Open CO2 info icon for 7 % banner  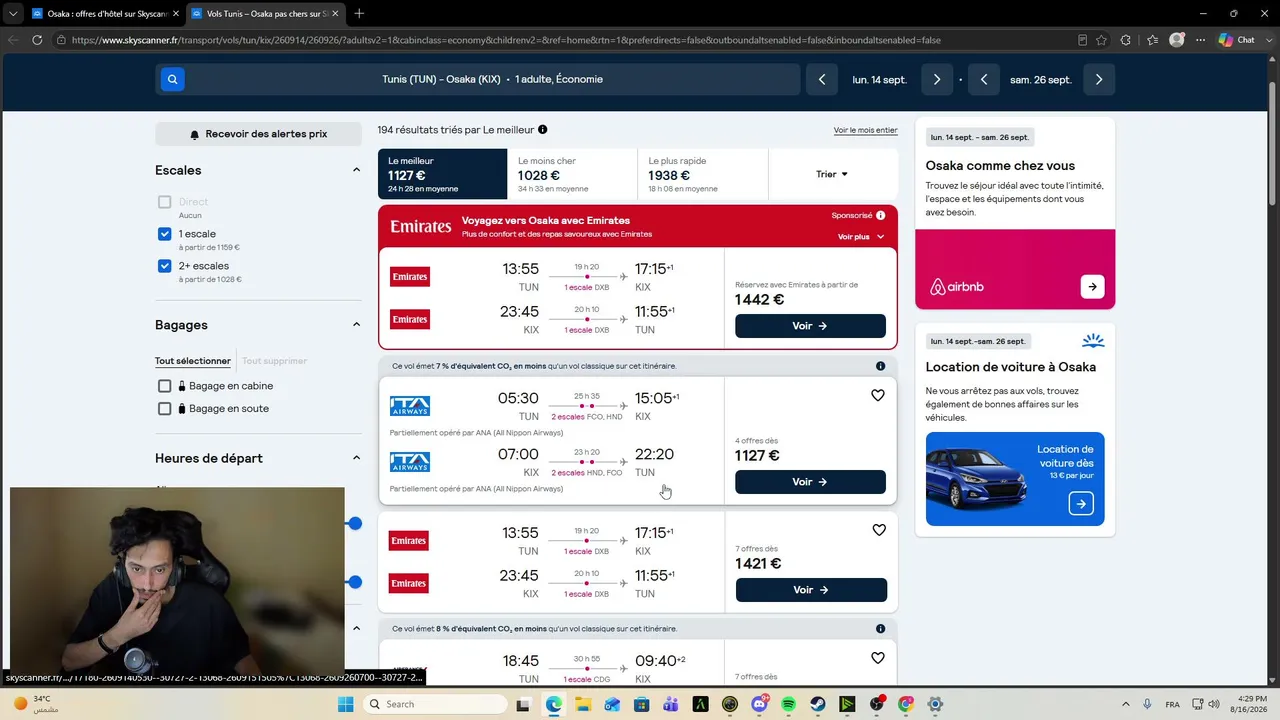(881, 366)
